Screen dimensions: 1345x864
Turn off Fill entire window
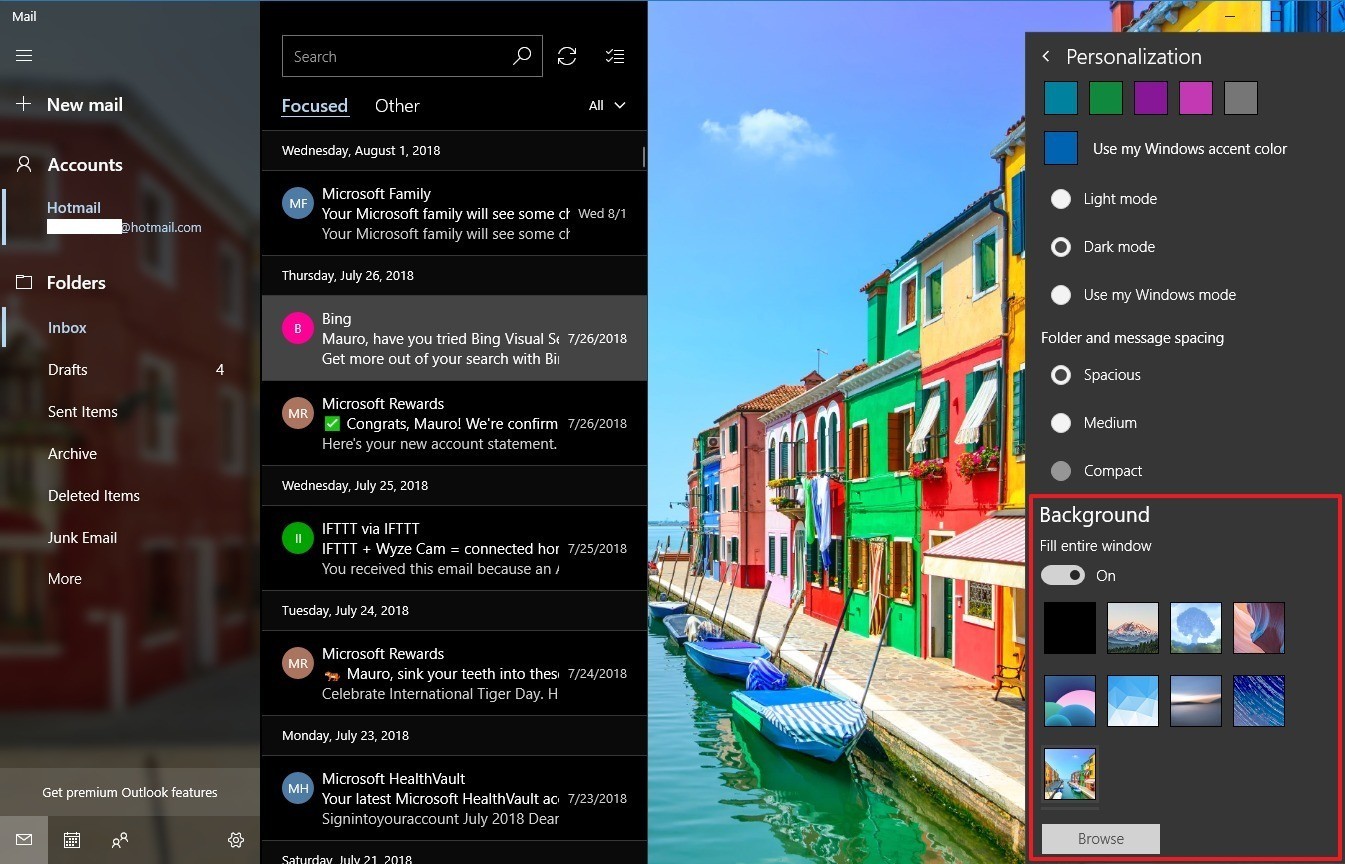pos(1063,575)
